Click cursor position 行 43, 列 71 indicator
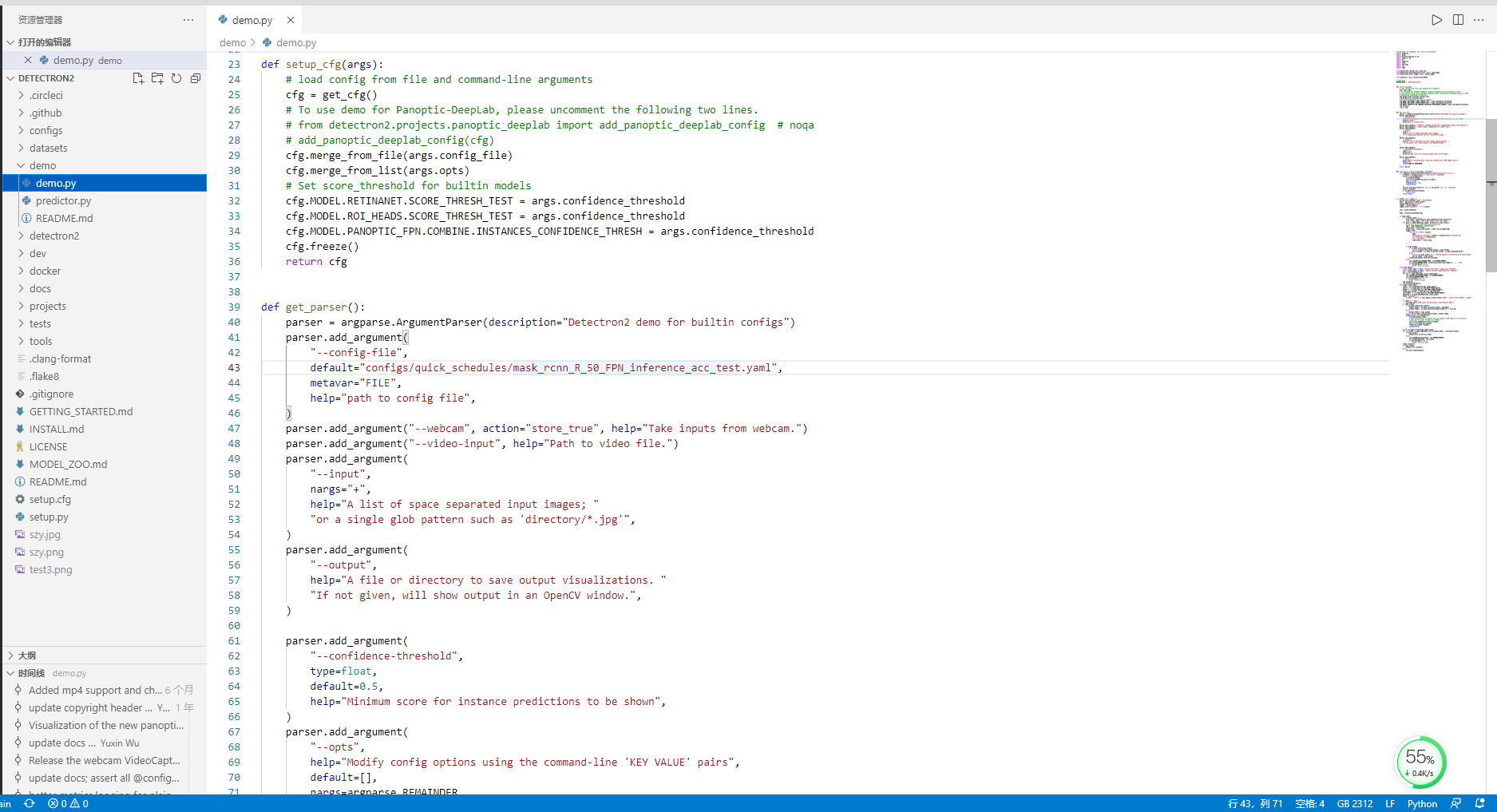 pos(1254,803)
